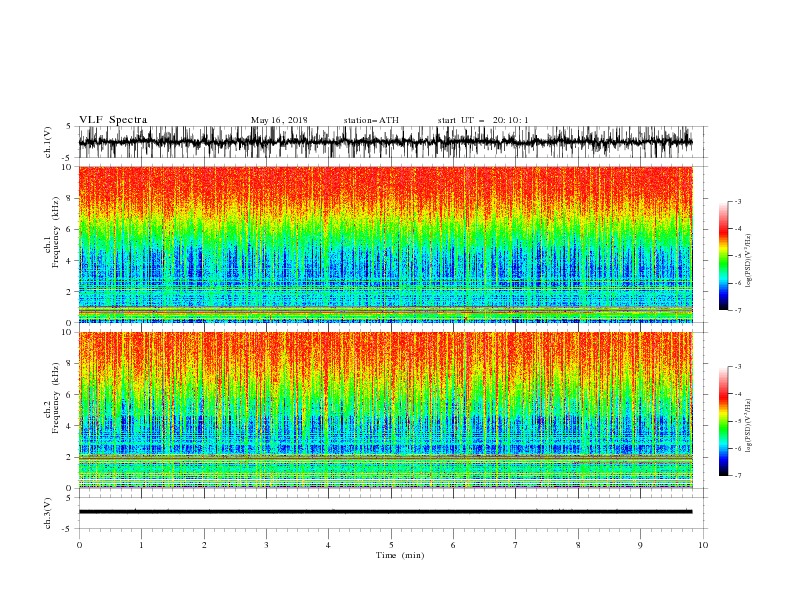Click the ch.2 spectrogram panel
792x612 pixels.
(385, 410)
